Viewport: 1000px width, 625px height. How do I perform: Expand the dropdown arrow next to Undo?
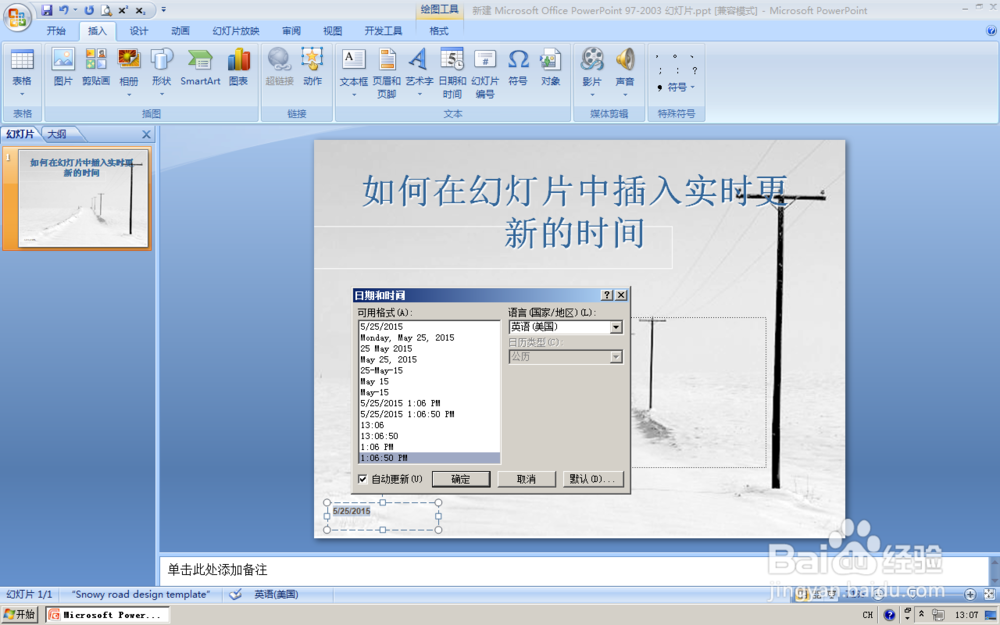tap(75, 10)
